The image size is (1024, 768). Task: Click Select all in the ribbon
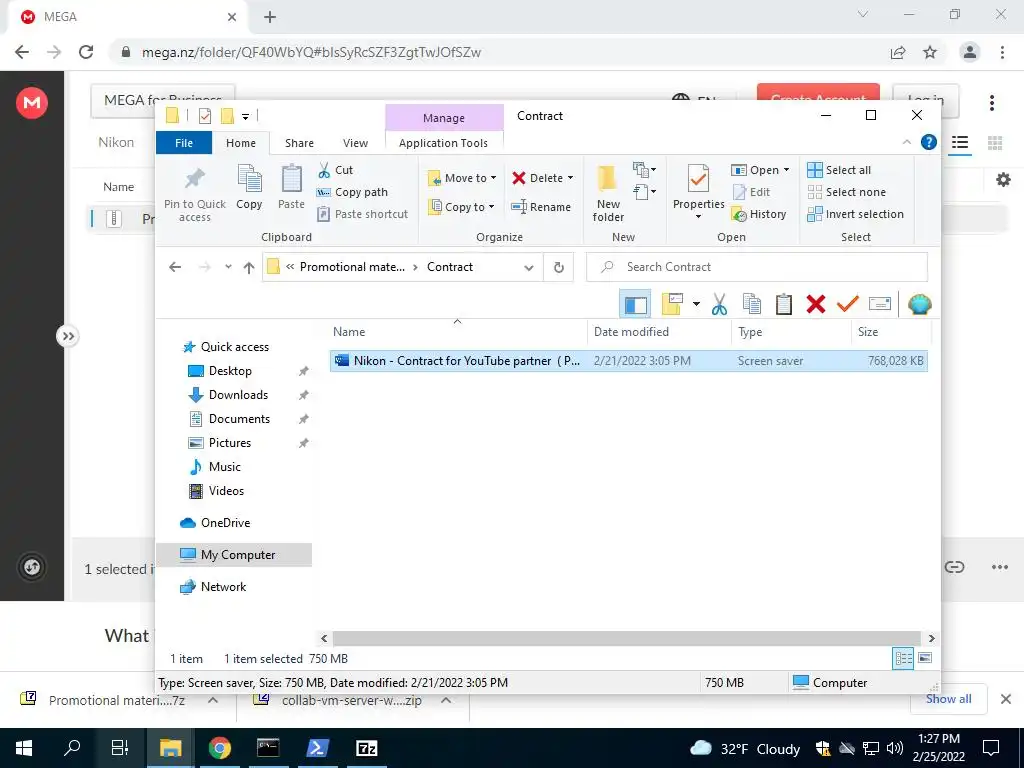839,170
